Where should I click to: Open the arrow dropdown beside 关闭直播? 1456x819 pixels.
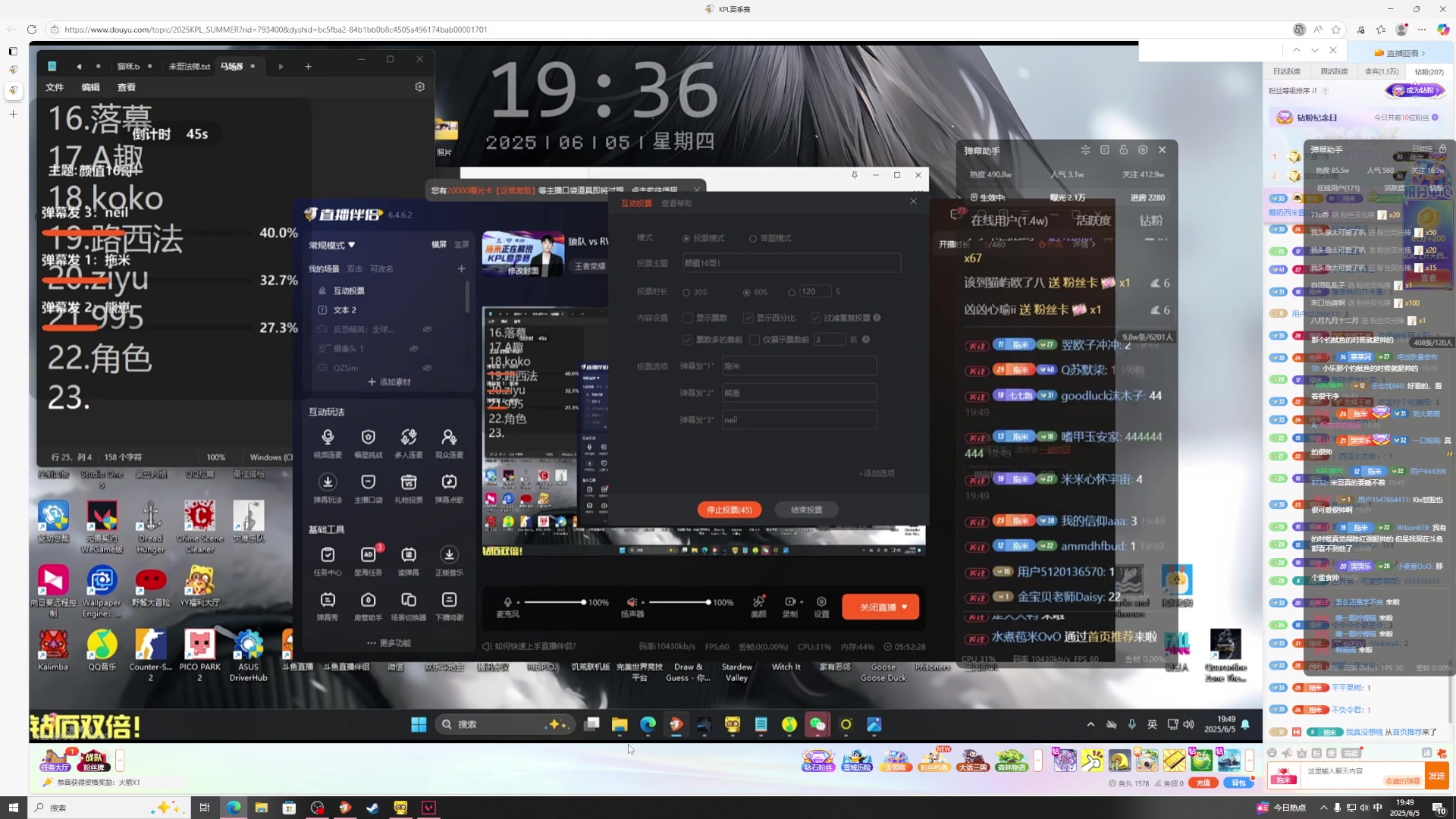pyautogui.click(x=905, y=607)
